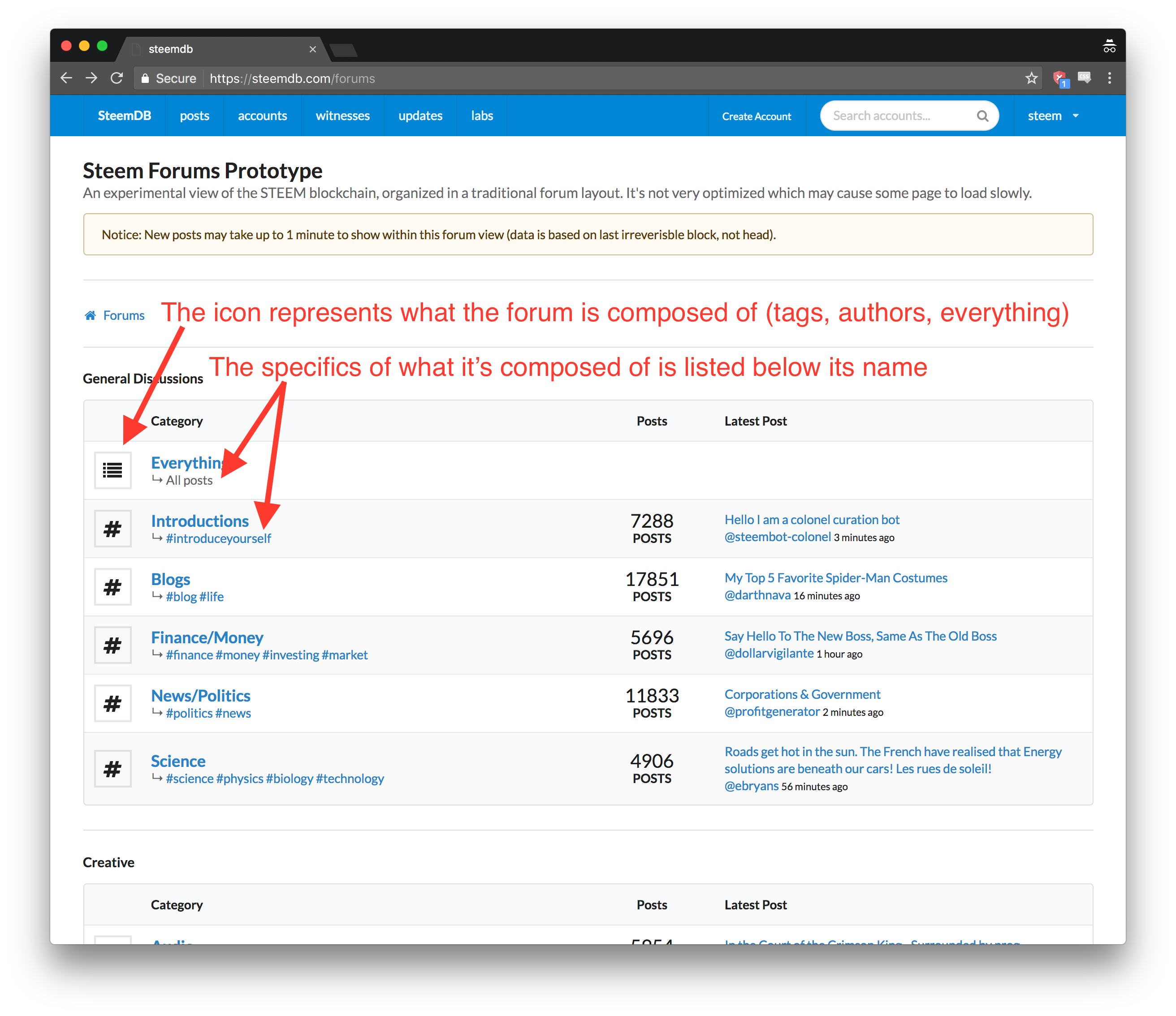The image size is (1176, 1016).
Task: Click the hashtag icon for Science
Action: coord(113,768)
